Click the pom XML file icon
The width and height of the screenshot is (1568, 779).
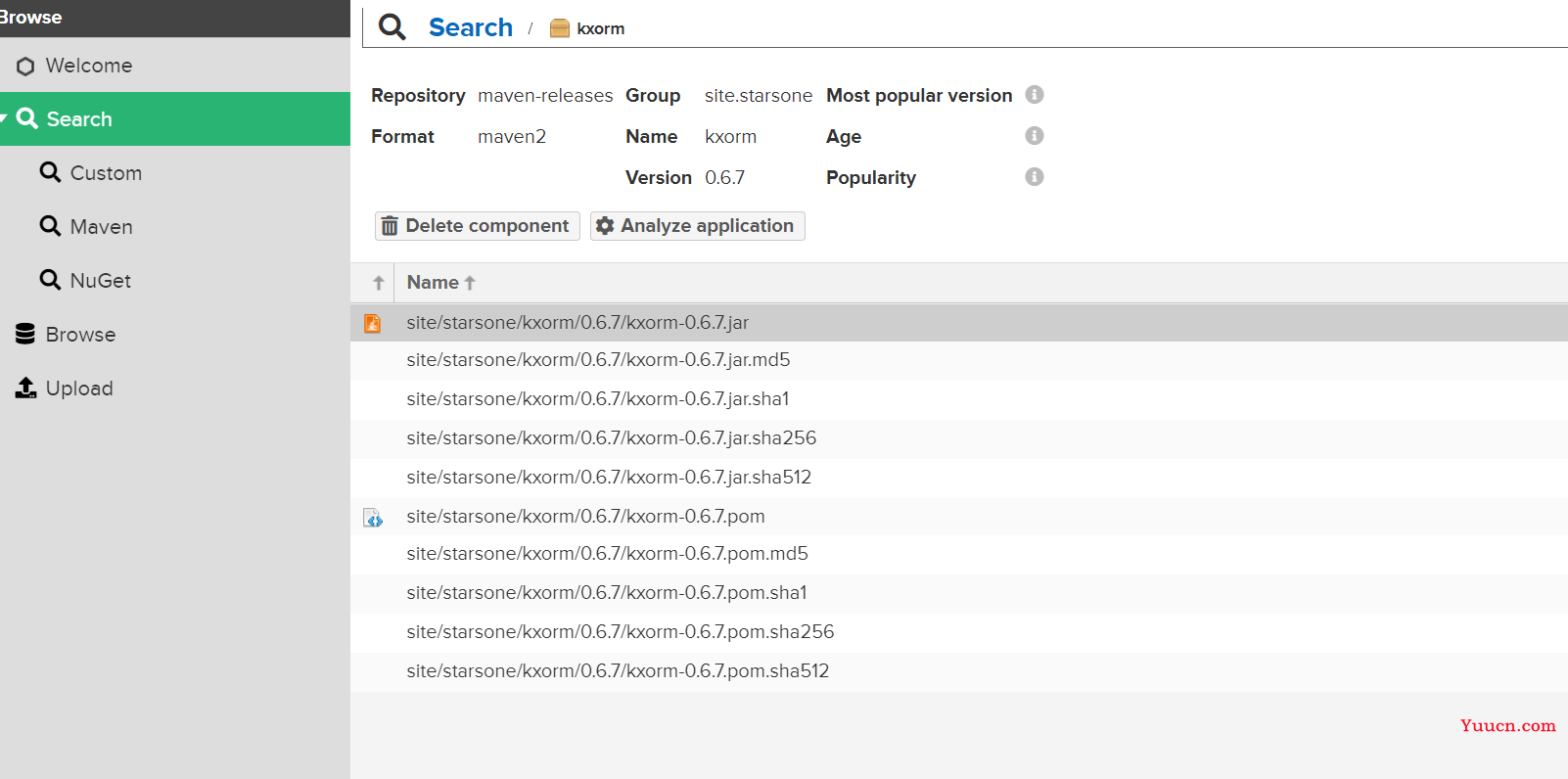click(x=373, y=518)
